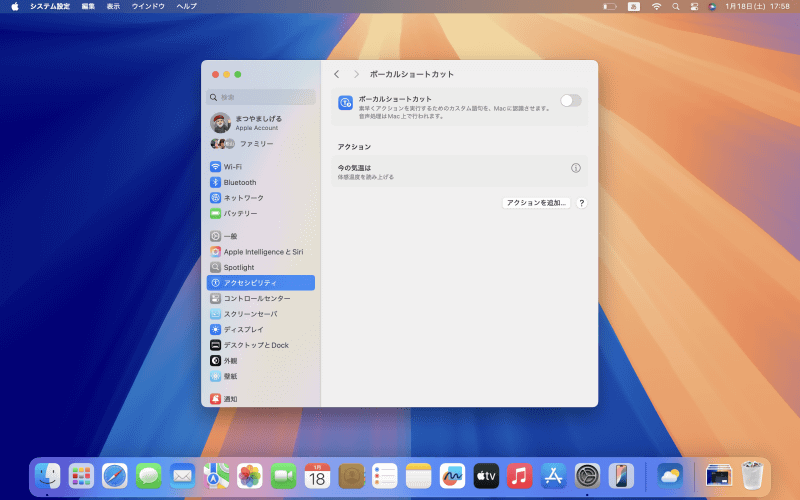Open info for 今の気温は action
Image resolution: width=800 pixels, height=500 pixels.
click(x=576, y=168)
